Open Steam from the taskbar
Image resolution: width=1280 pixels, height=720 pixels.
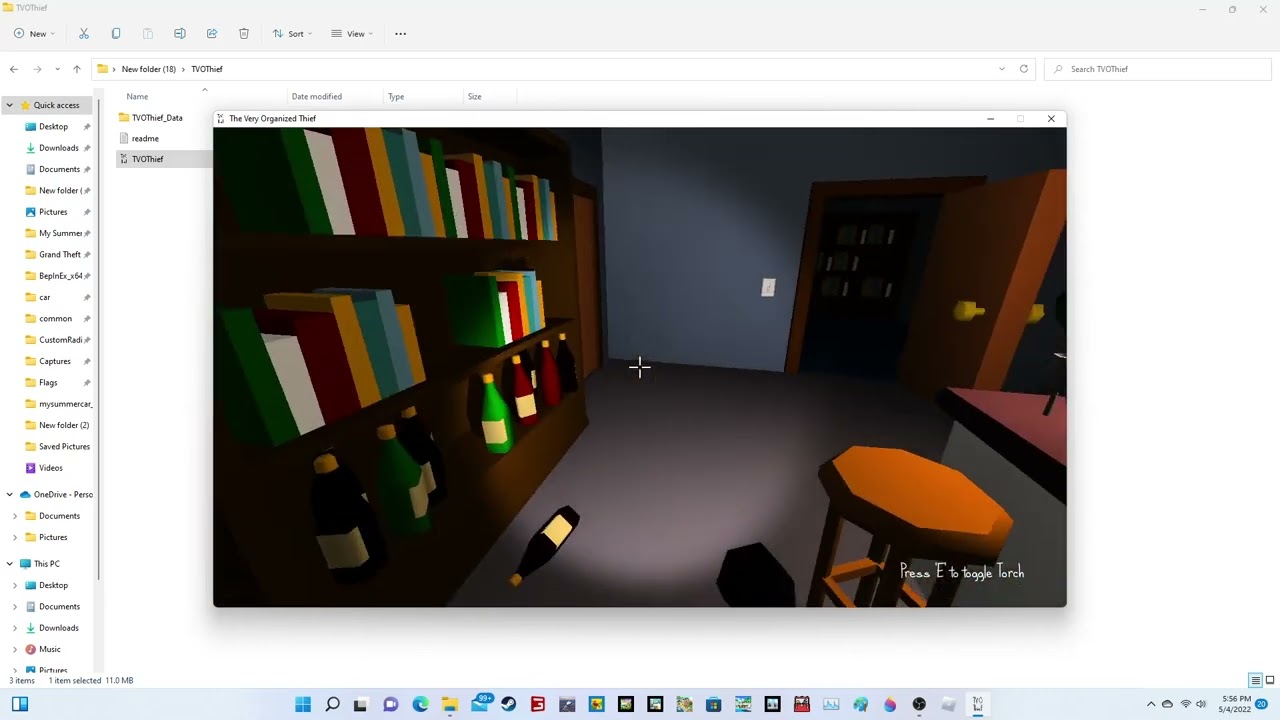click(x=509, y=705)
